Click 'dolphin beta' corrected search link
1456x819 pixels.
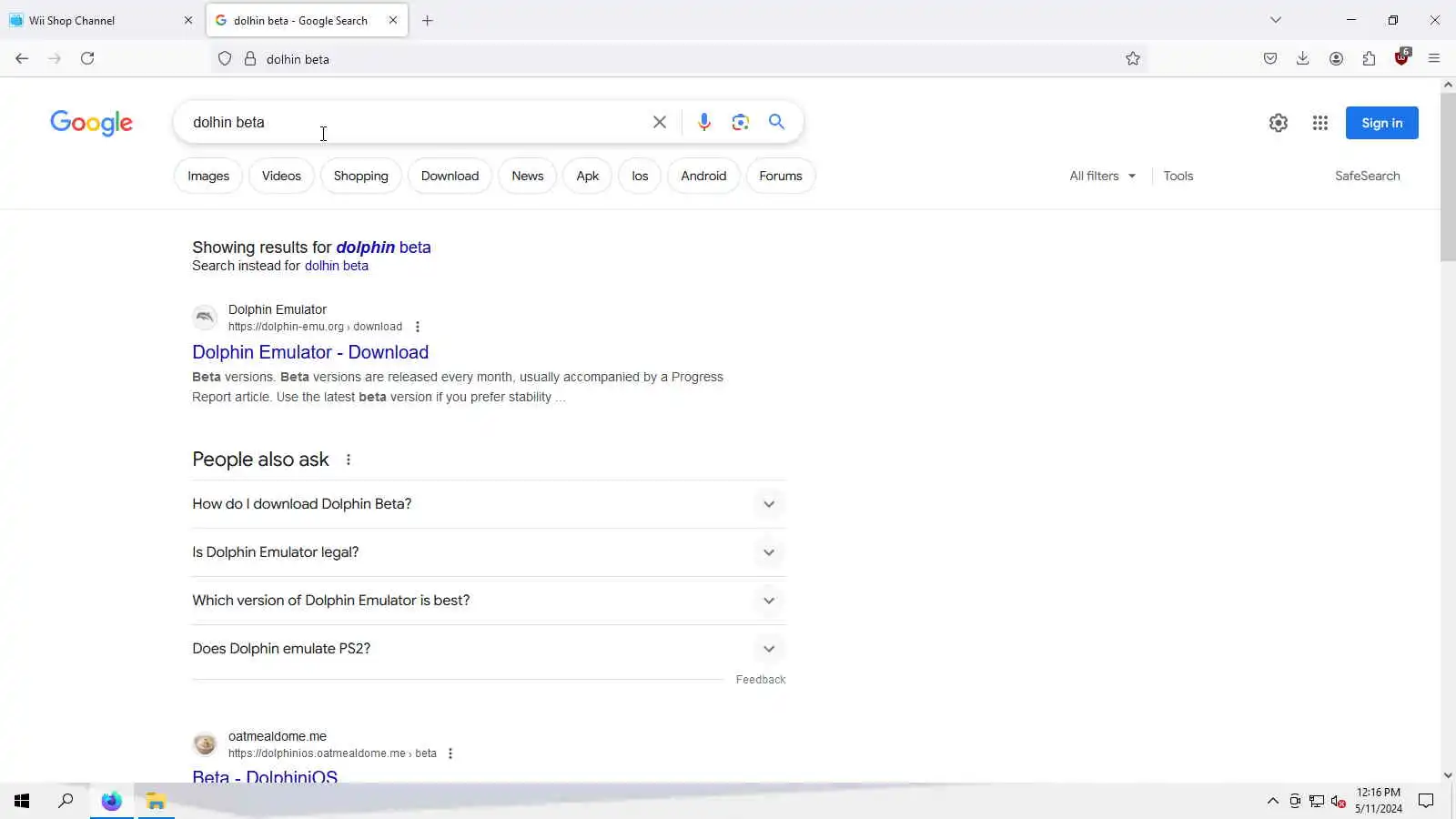click(383, 248)
